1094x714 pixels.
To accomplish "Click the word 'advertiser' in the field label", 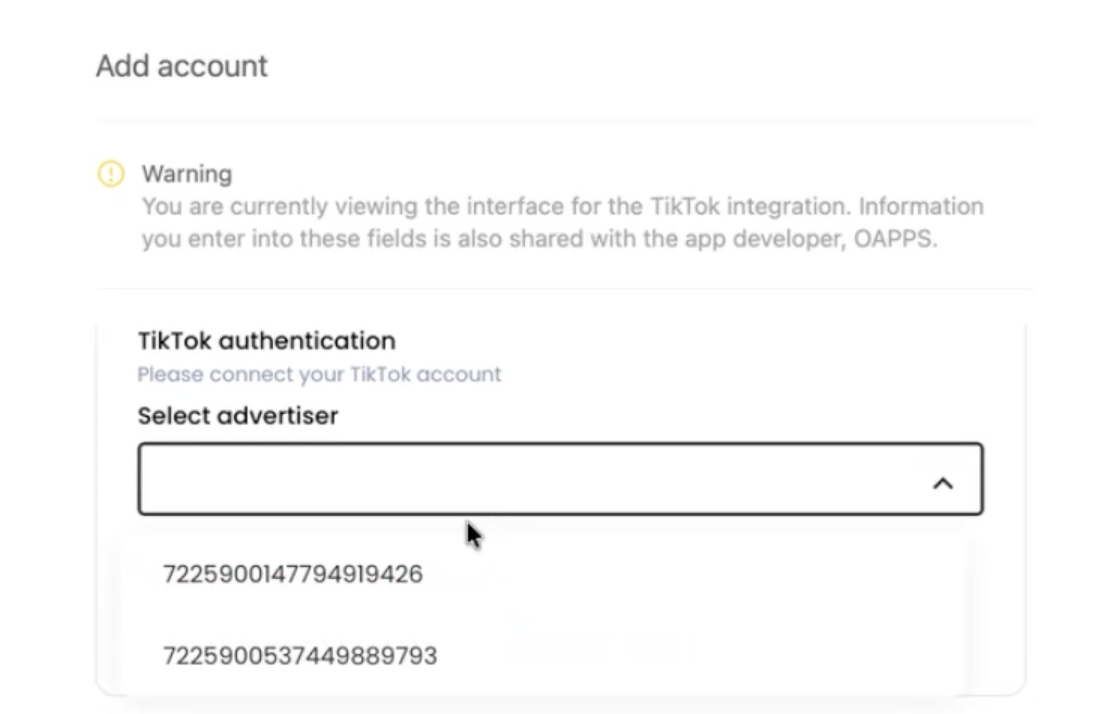I will tap(278, 416).
